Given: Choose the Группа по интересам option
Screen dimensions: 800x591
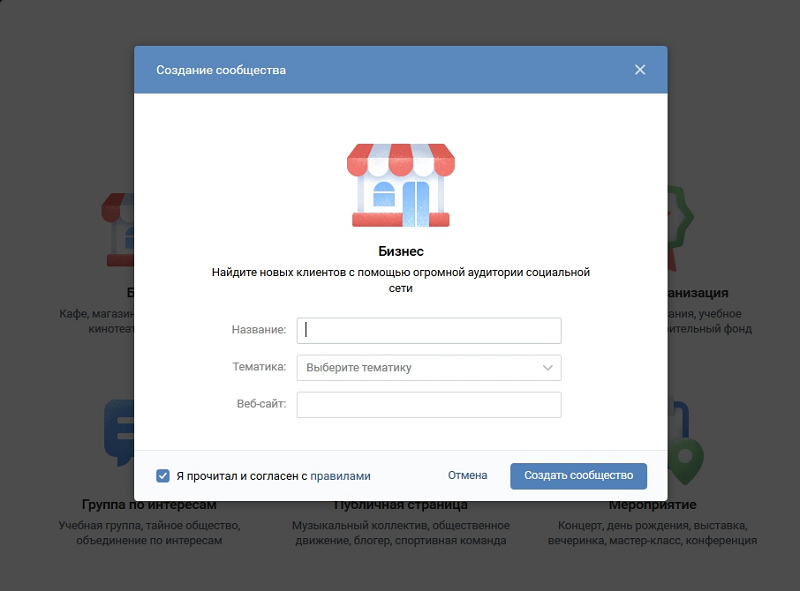Looking at the screenshot, I should click(x=149, y=505).
